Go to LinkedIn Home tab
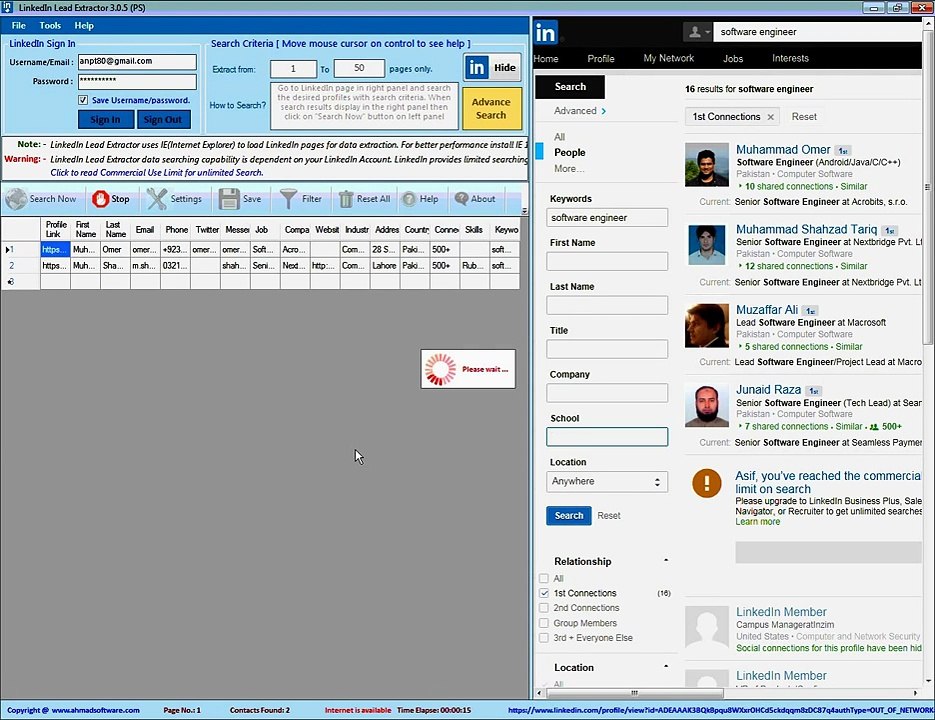 click(546, 58)
